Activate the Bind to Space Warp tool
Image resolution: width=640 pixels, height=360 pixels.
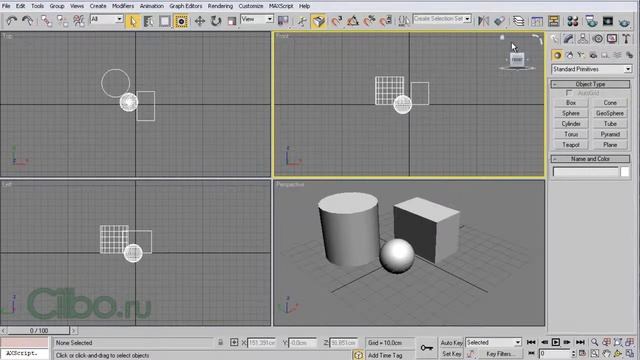click(78, 20)
